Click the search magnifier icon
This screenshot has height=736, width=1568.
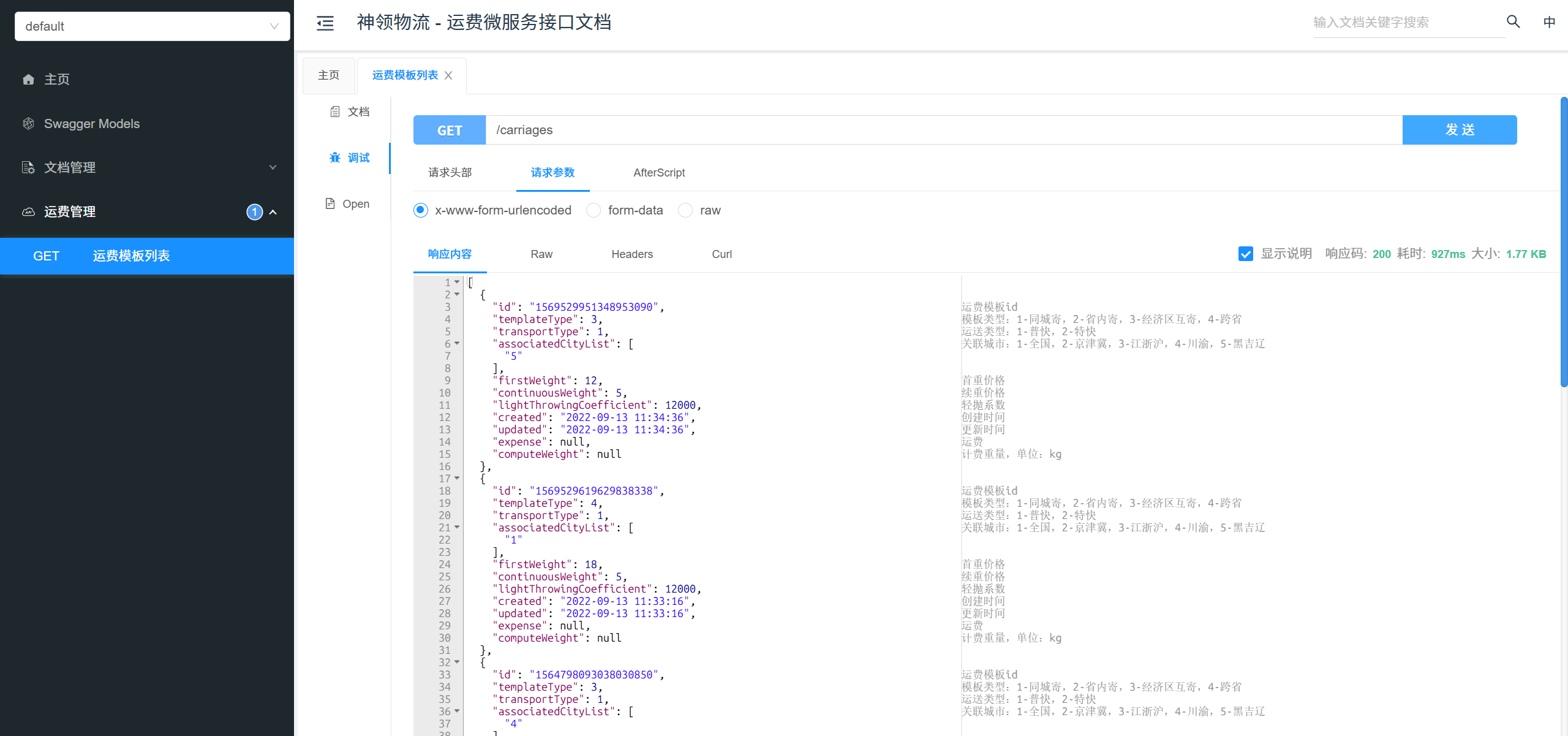click(x=1513, y=22)
